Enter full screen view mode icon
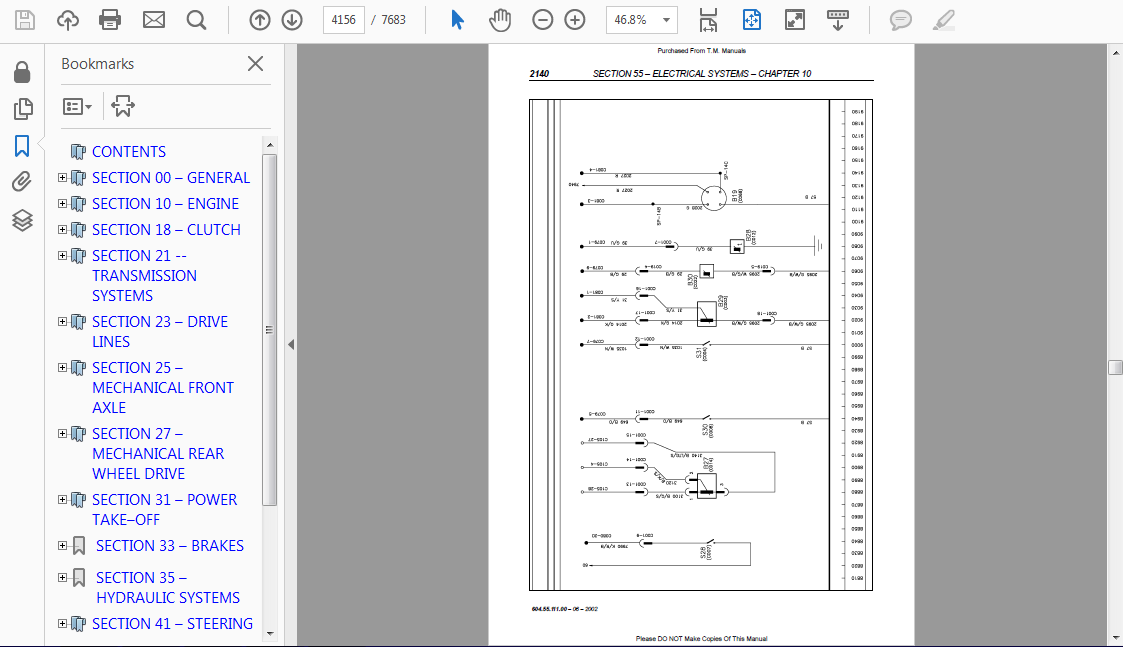This screenshot has height=647, width=1123. click(795, 20)
